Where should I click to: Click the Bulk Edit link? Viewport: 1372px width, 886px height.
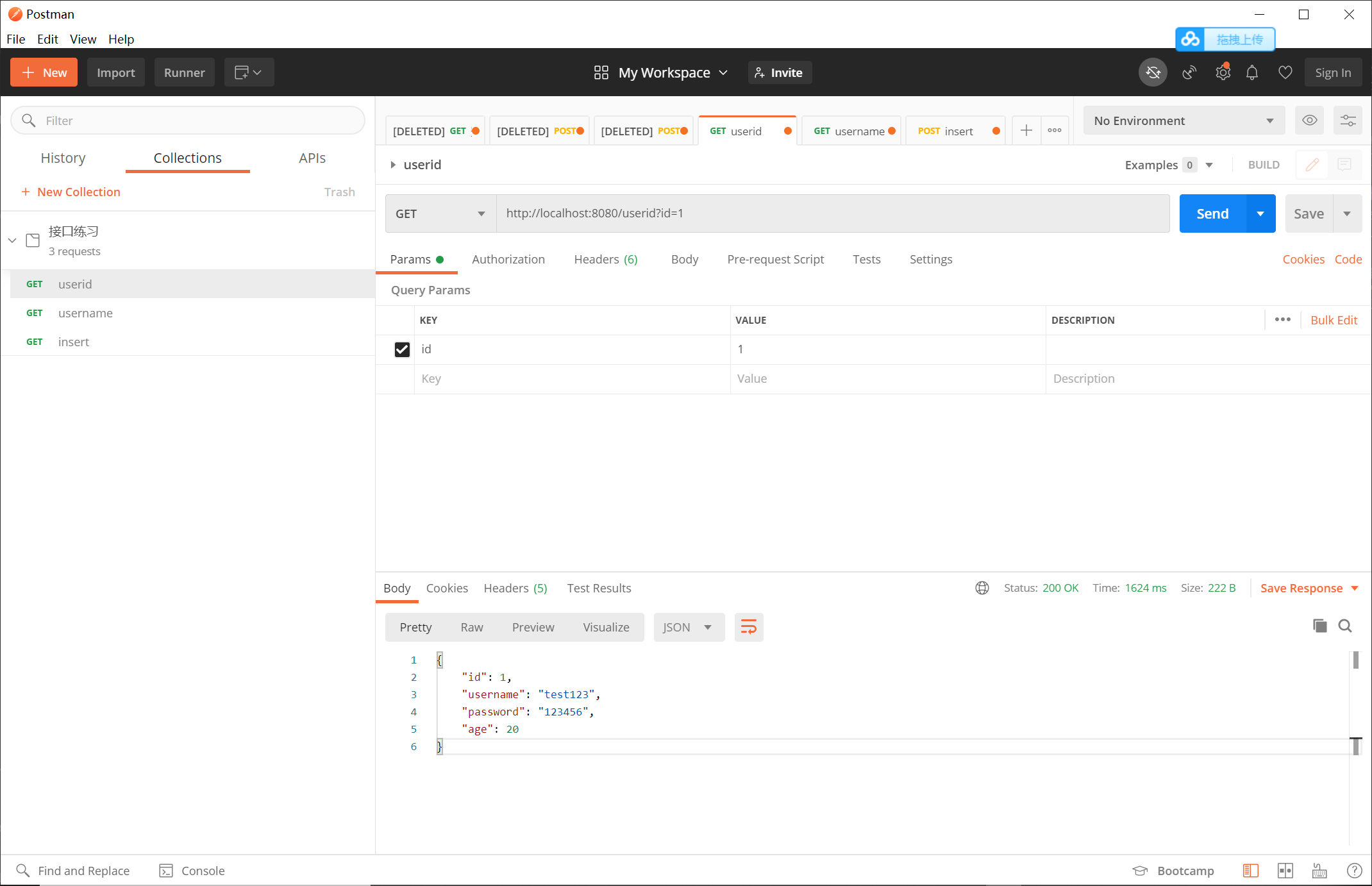click(1336, 319)
